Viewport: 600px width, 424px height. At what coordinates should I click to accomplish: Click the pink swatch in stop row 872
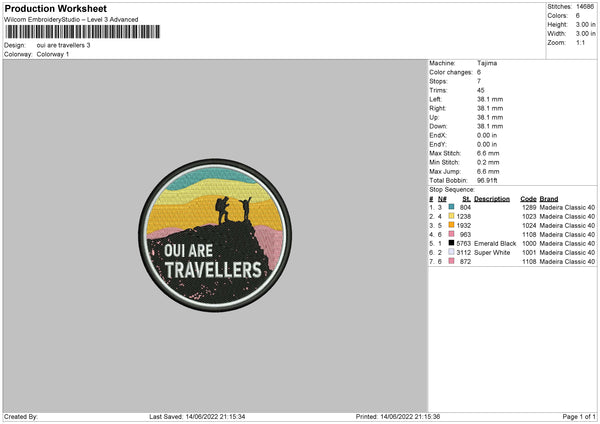452,261
